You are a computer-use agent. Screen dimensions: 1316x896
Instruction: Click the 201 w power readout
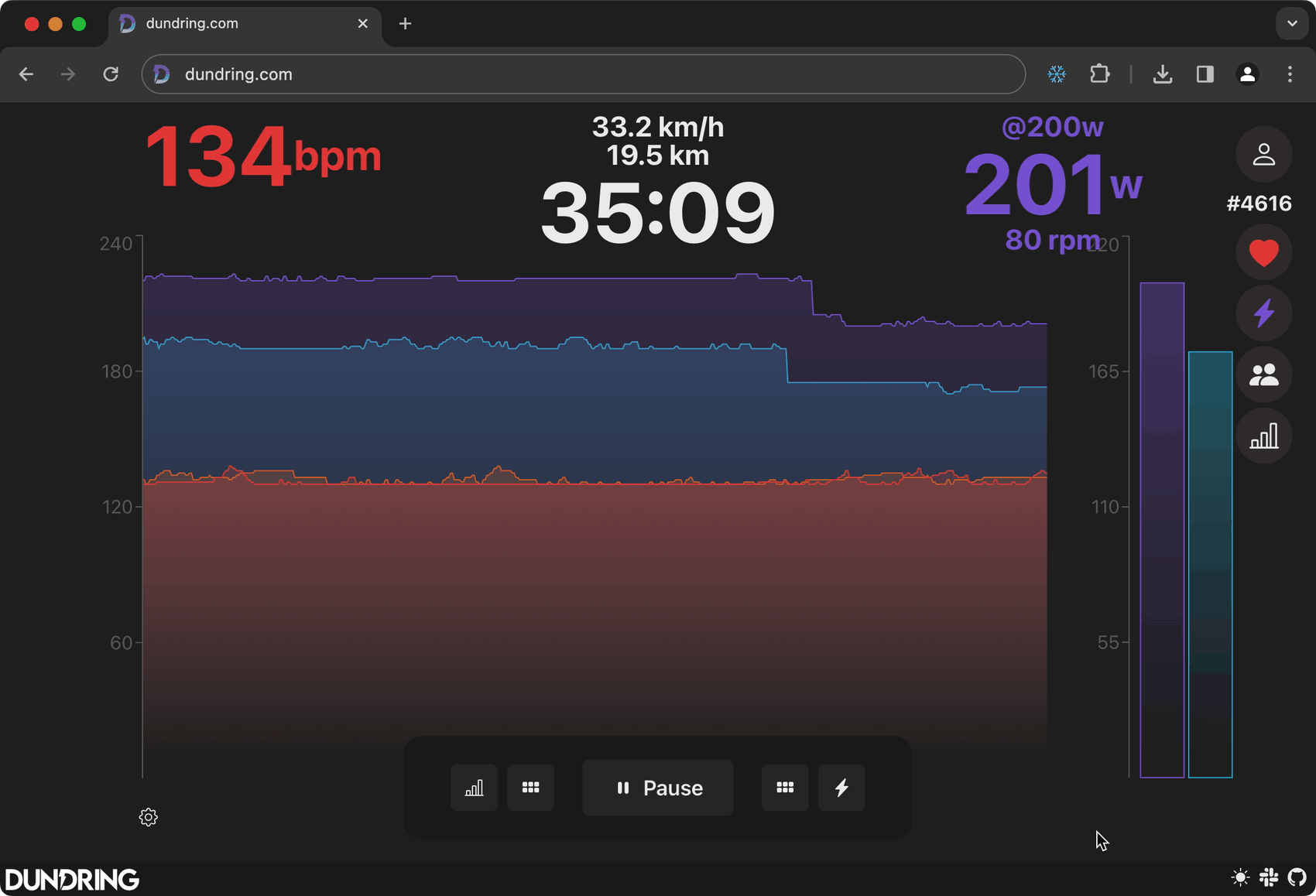pyautogui.click(x=1053, y=184)
